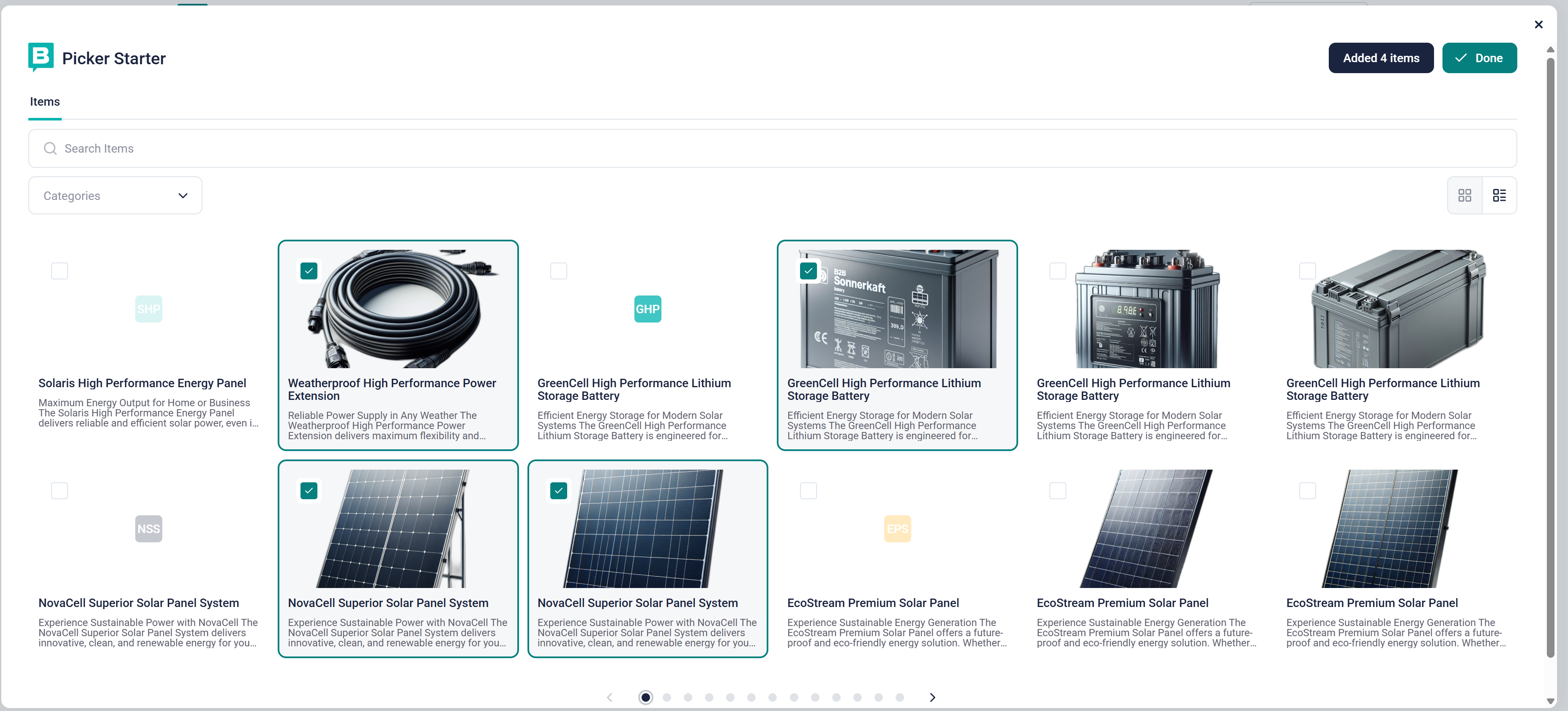The image size is (1568, 711).
Task: Click the EPS placeholder icon
Action: 897,528
